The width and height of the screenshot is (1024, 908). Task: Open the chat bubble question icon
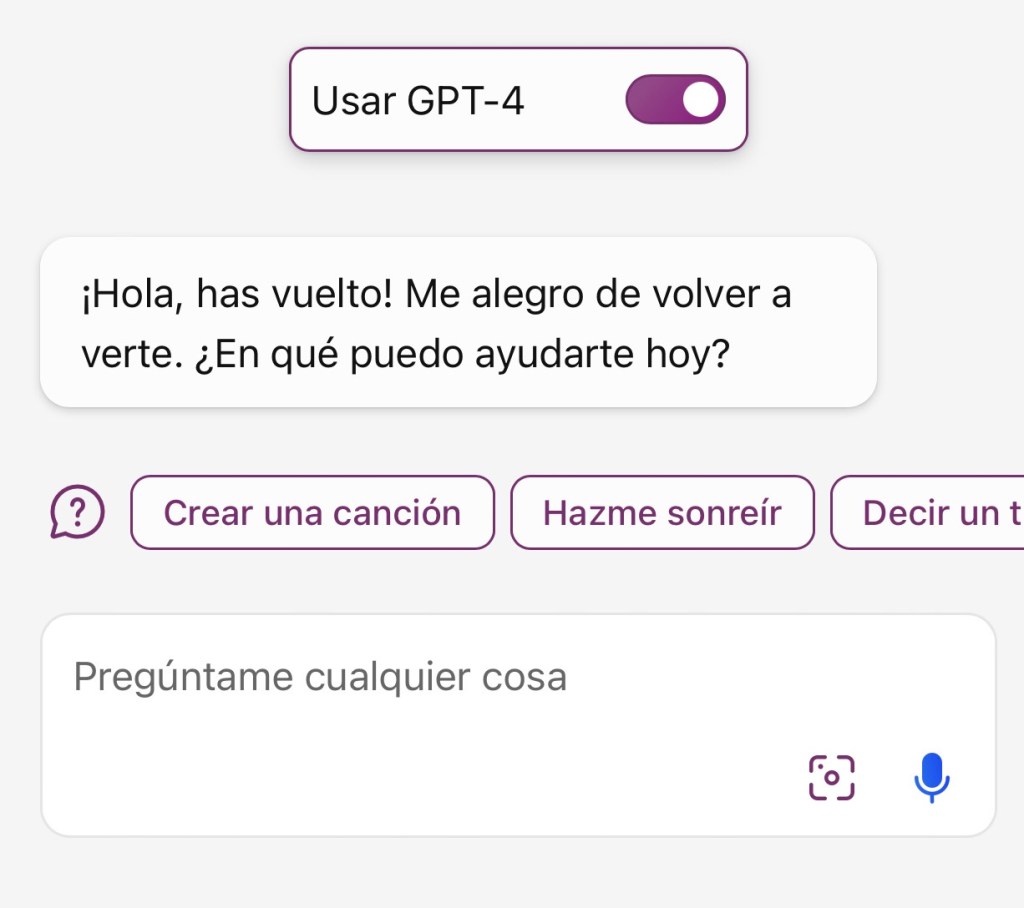77,512
